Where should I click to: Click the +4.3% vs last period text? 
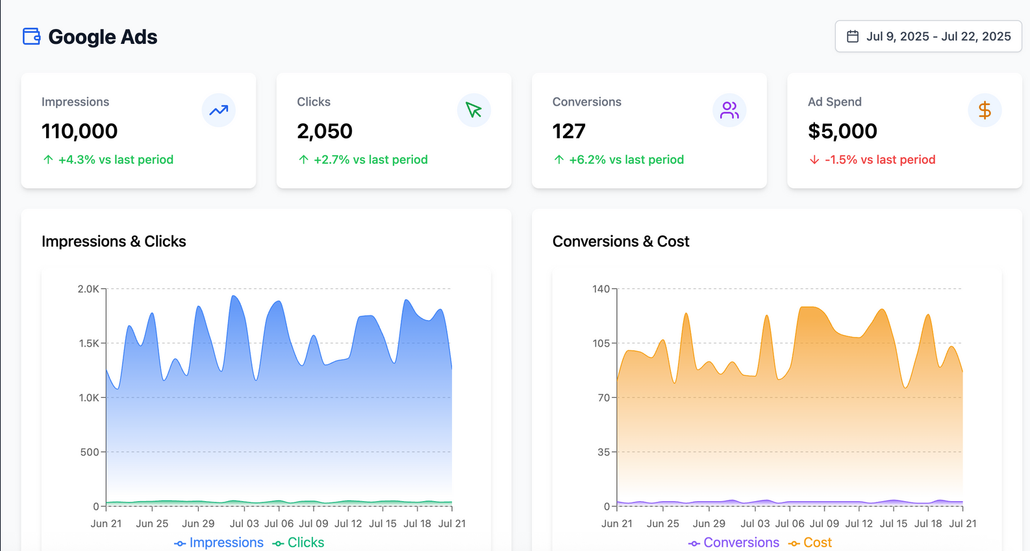tap(116, 160)
